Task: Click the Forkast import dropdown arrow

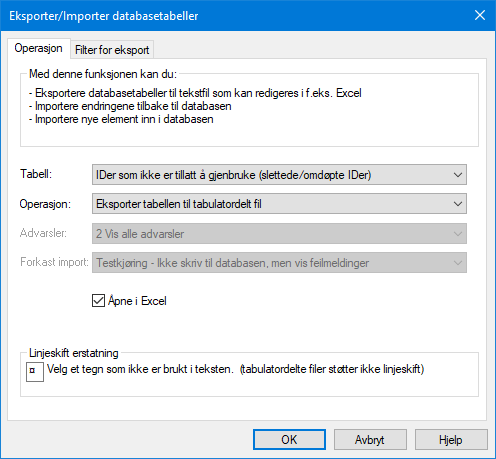Action: coord(458,263)
